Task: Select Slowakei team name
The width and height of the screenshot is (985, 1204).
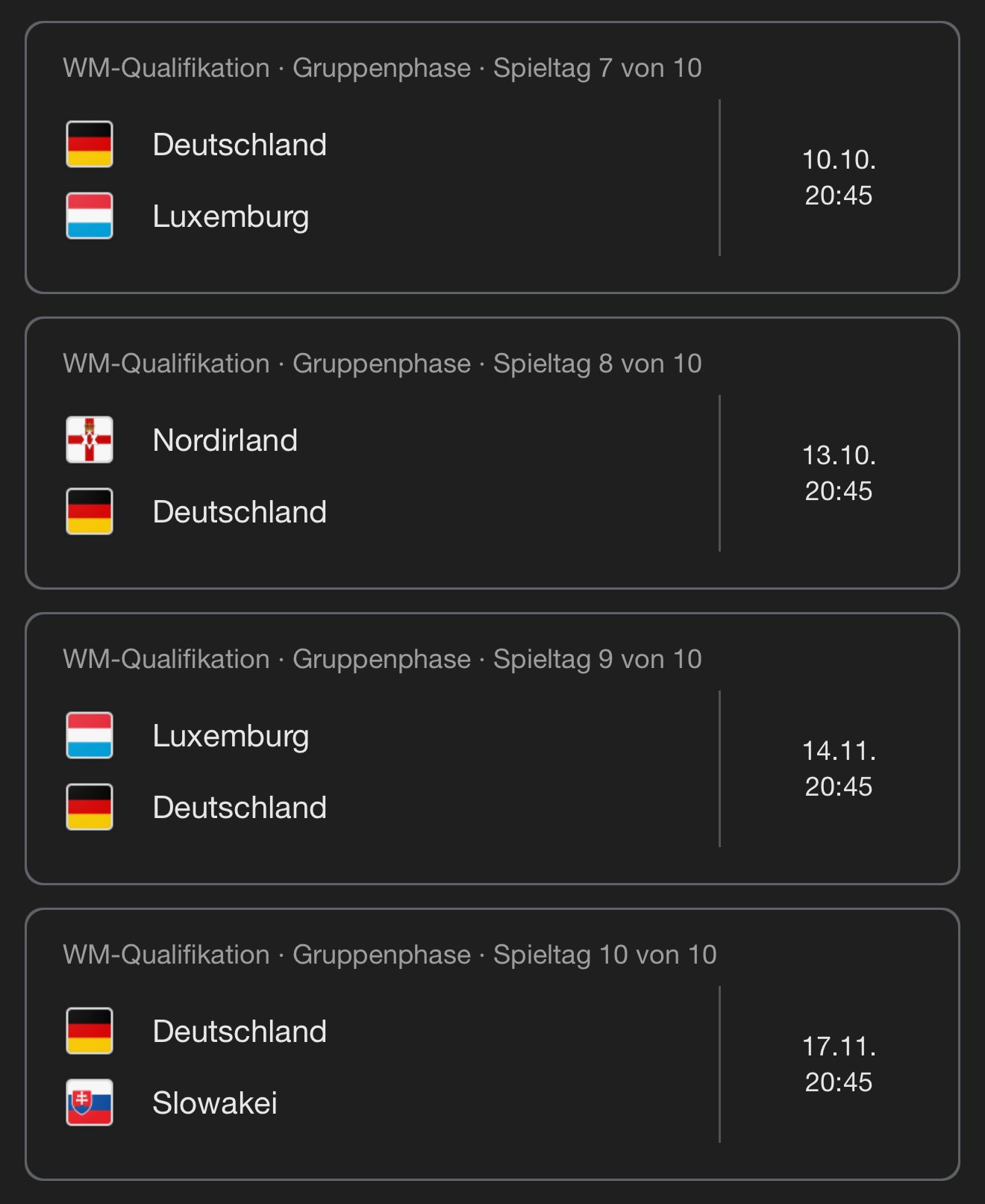Action: 215,1103
